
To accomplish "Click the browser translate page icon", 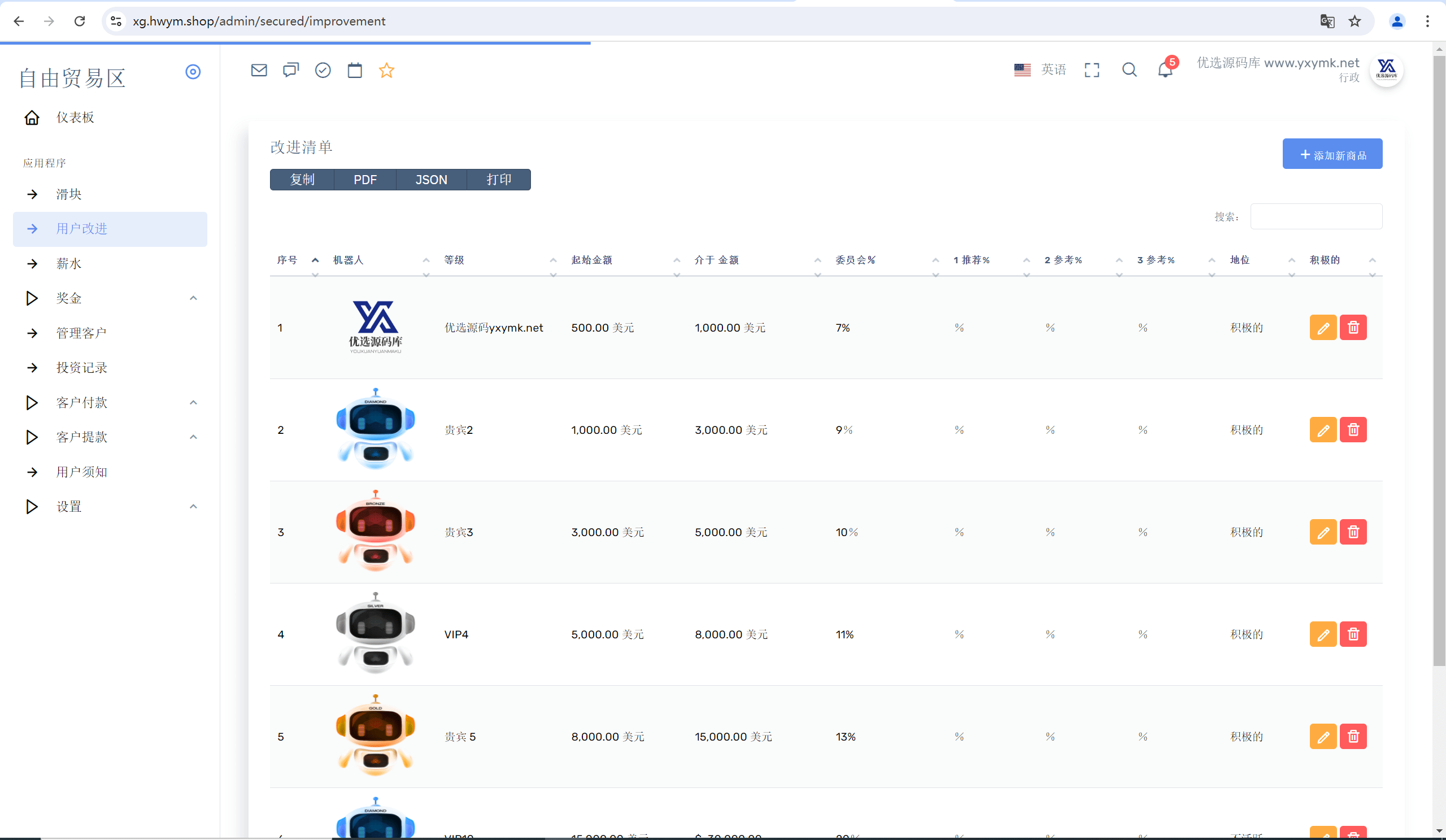I will [1327, 21].
